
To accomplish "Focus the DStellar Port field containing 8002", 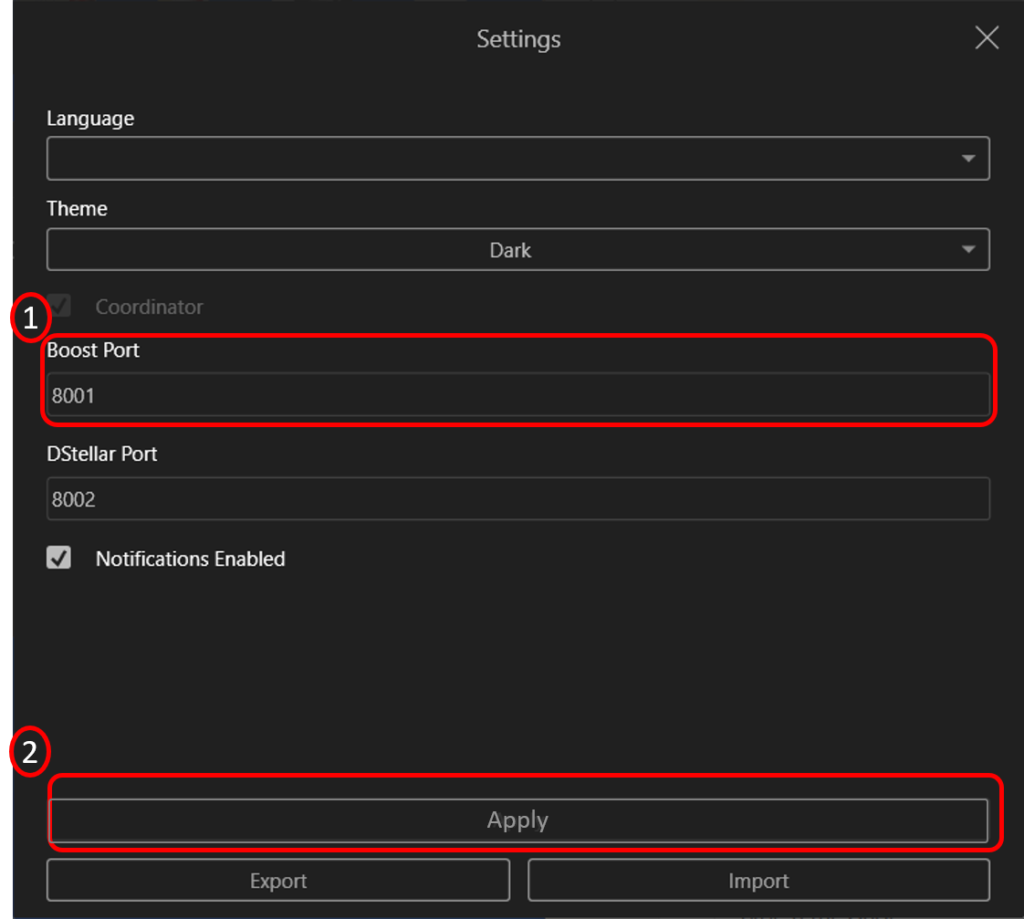I will 517,499.
